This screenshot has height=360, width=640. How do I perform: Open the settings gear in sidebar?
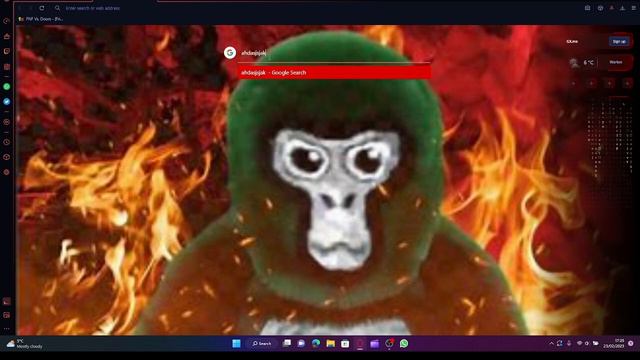7,172
